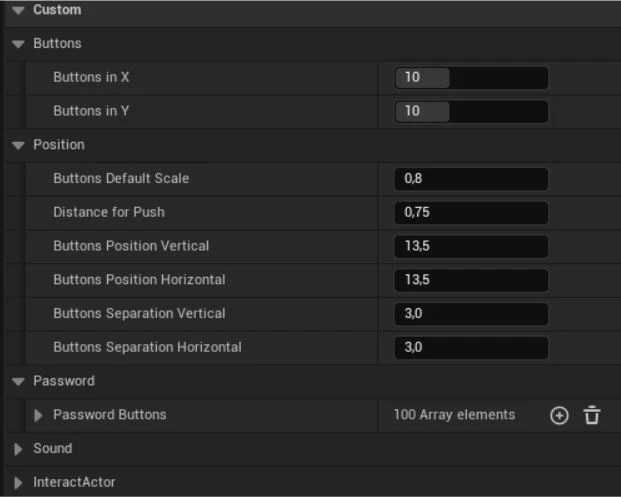Collapse the Password section
Screen dimensions: 621x498
[x=18, y=382]
